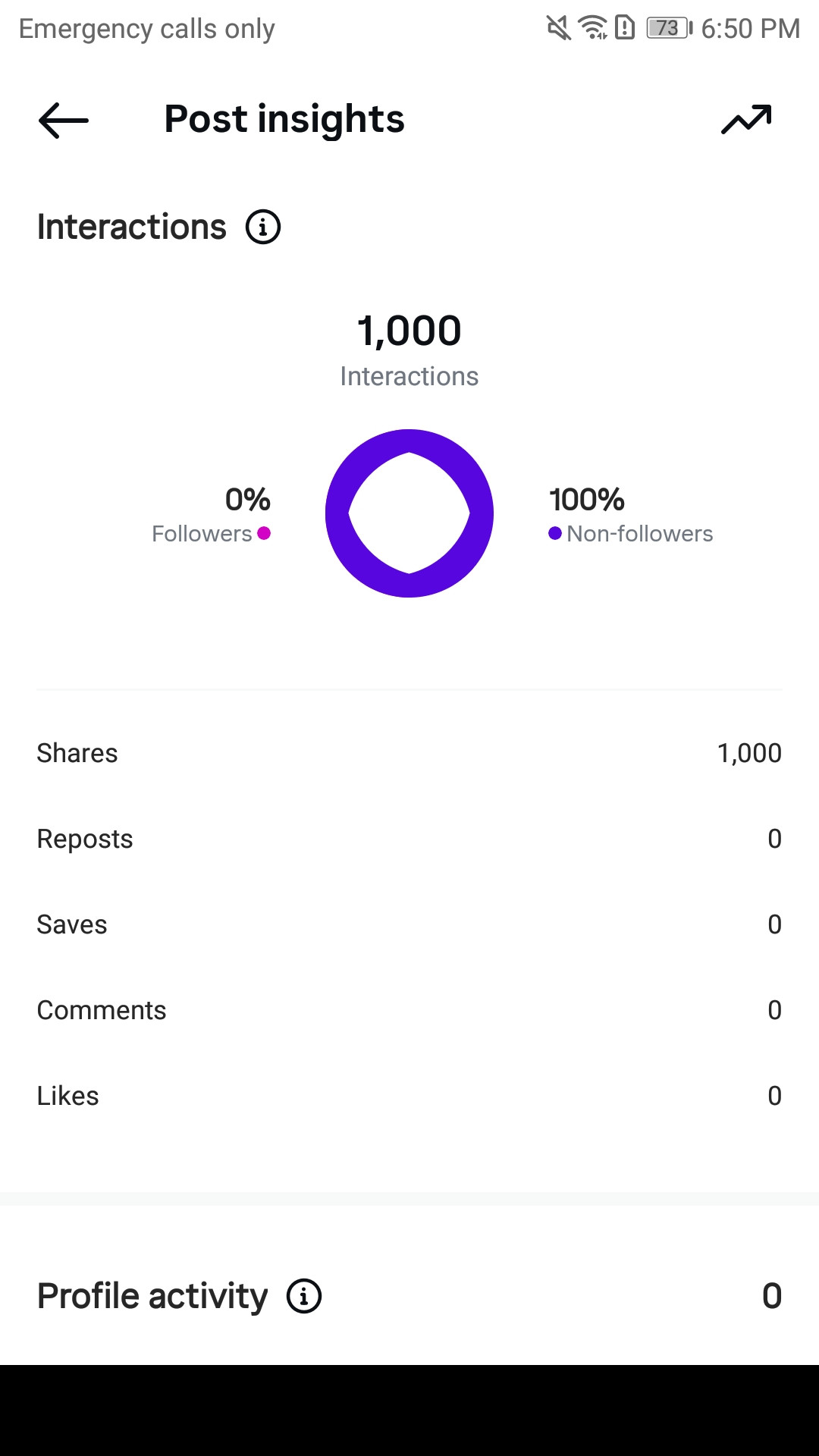819x1456 pixels.
Task: Tap the Reposts row
Action: tap(409, 839)
